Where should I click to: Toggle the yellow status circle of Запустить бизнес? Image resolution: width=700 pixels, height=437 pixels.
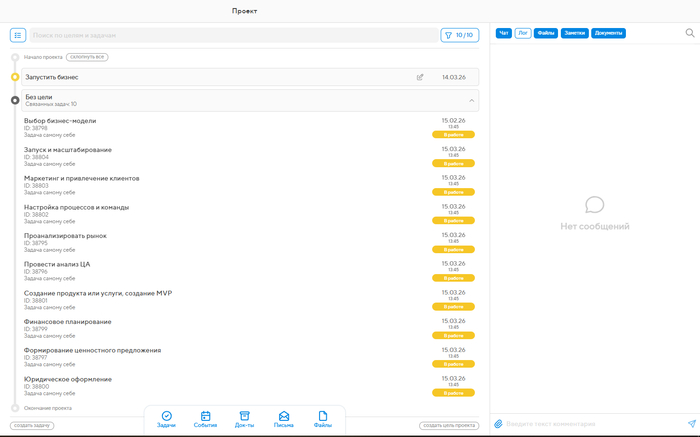click(x=15, y=77)
